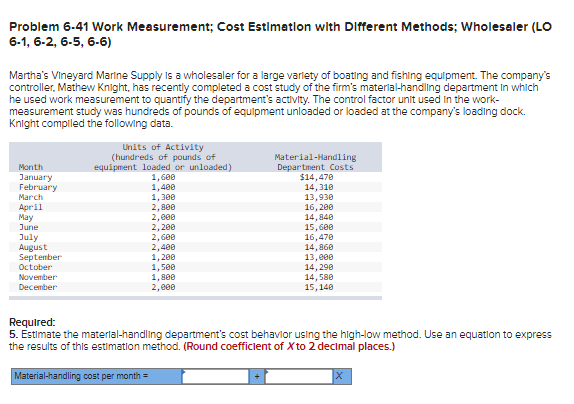Click July's cost 16,470

[319, 237]
